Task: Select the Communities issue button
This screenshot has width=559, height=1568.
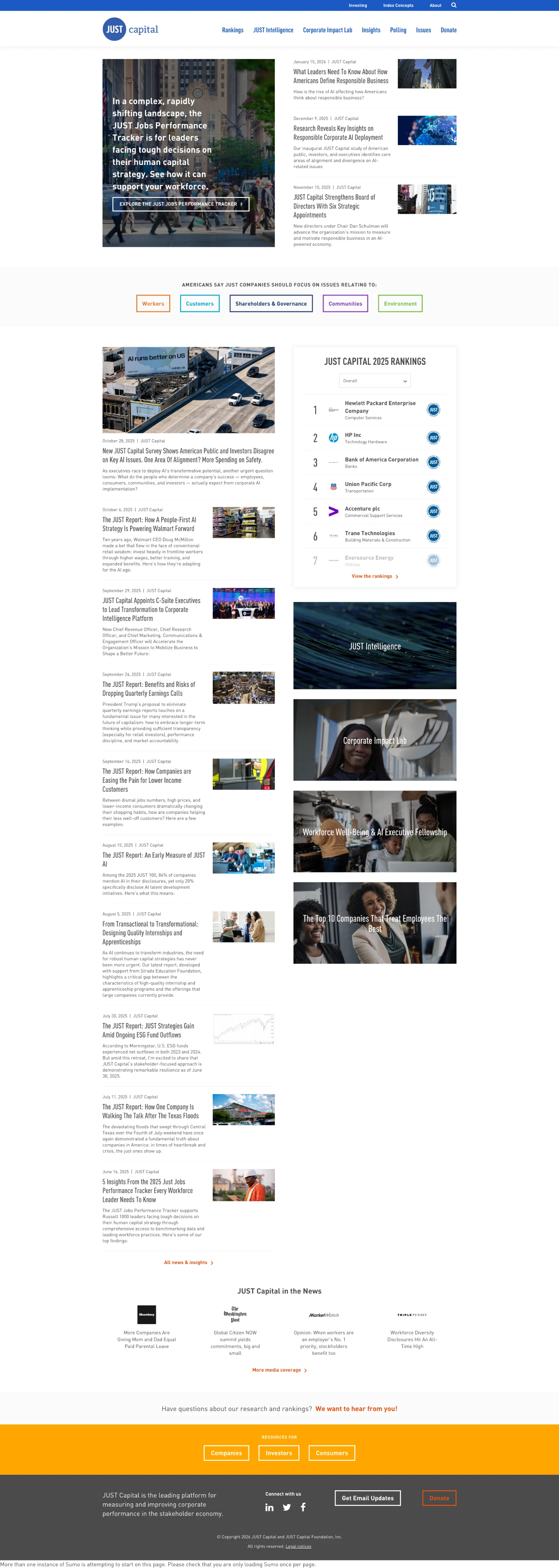Action: coord(345,303)
